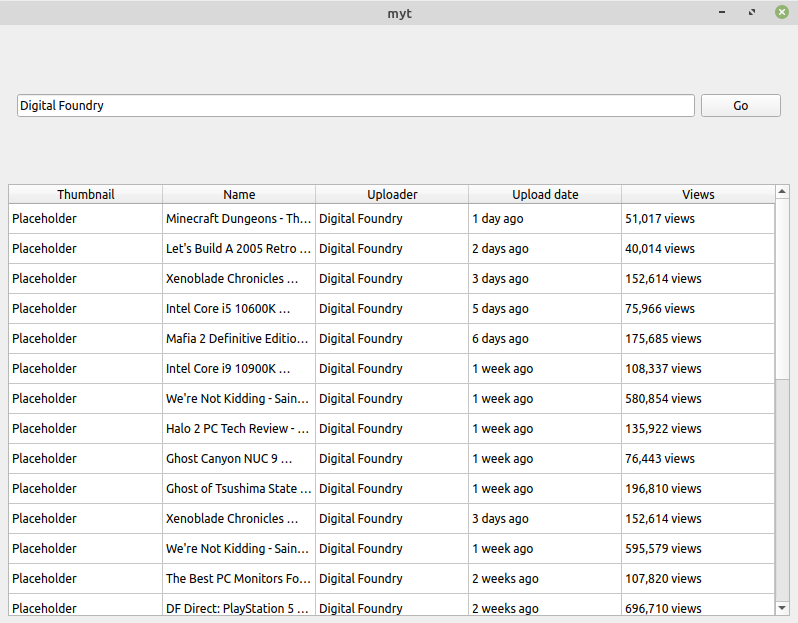Click the Go search button
The image size is (798, 623).
(x=740, y=105)
